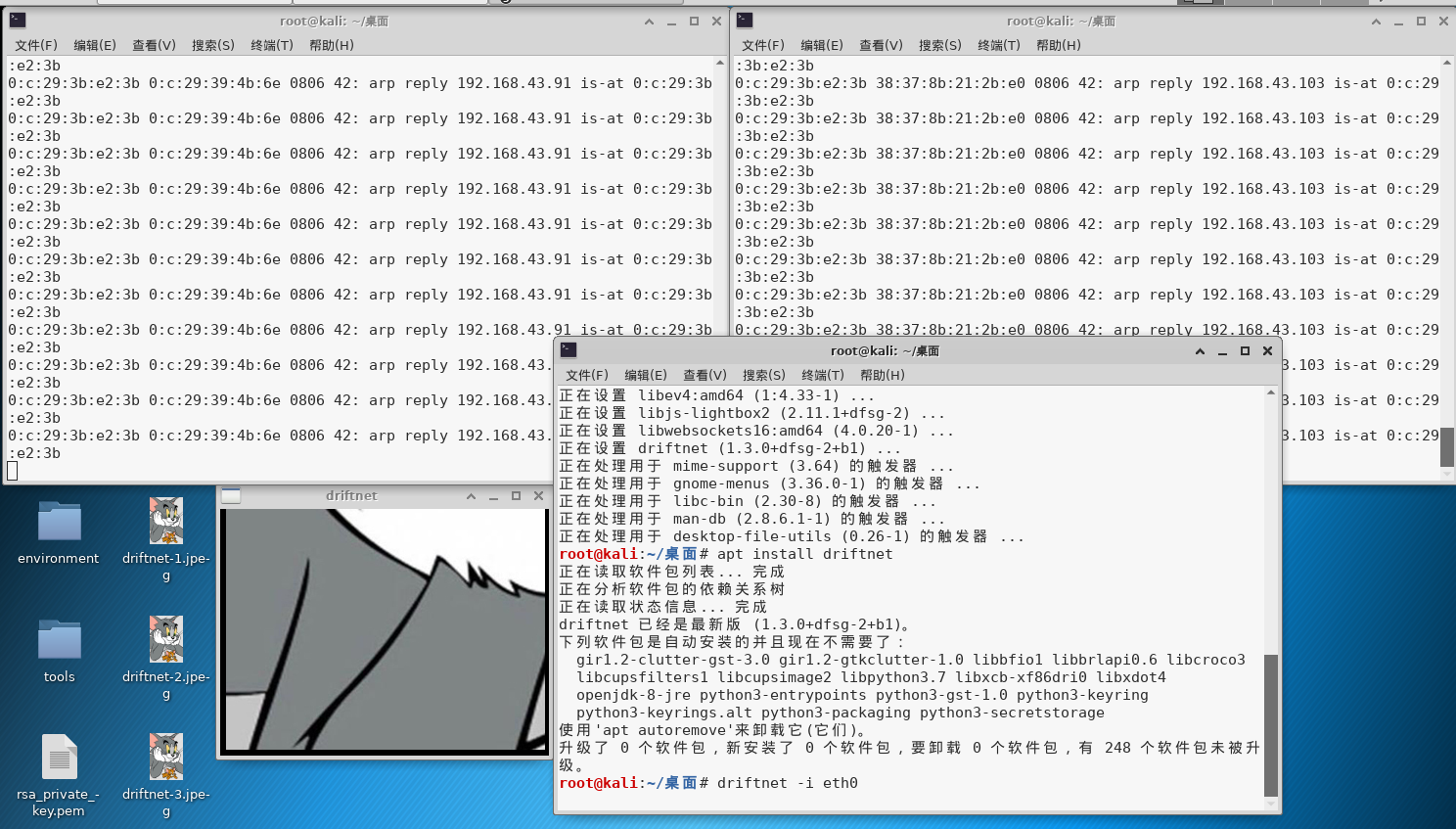Image resolution: width=1456 pixels, height=829 pixels.
Task: Maximize the front terminal window
Action: tap(1245, 351)
